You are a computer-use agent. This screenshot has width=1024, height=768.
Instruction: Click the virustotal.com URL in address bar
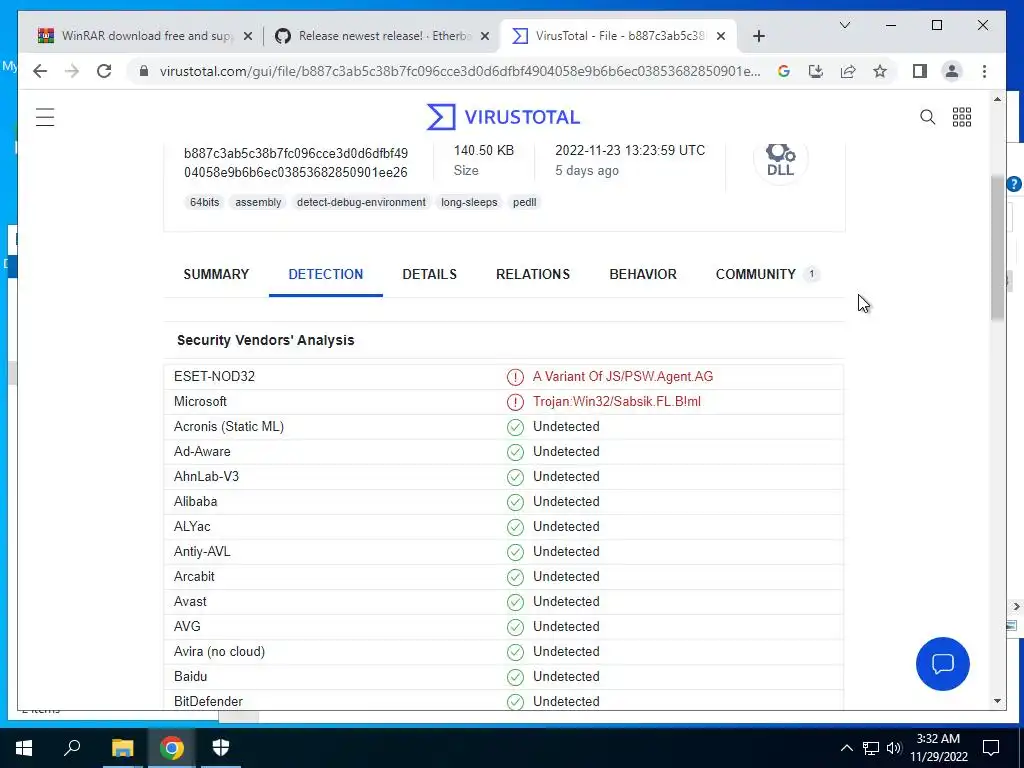(x=460, y=71)
